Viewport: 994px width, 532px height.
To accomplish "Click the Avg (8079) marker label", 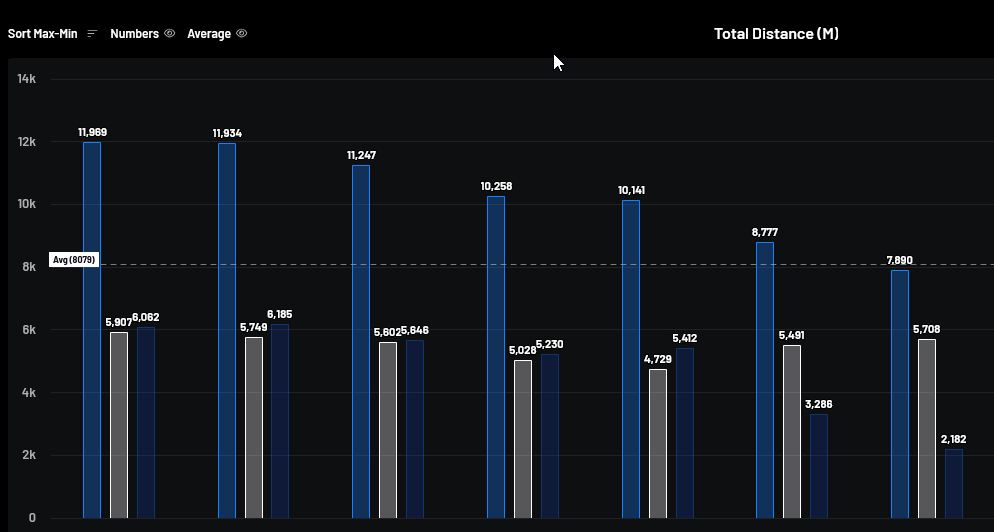I will (x=74, y=259).
